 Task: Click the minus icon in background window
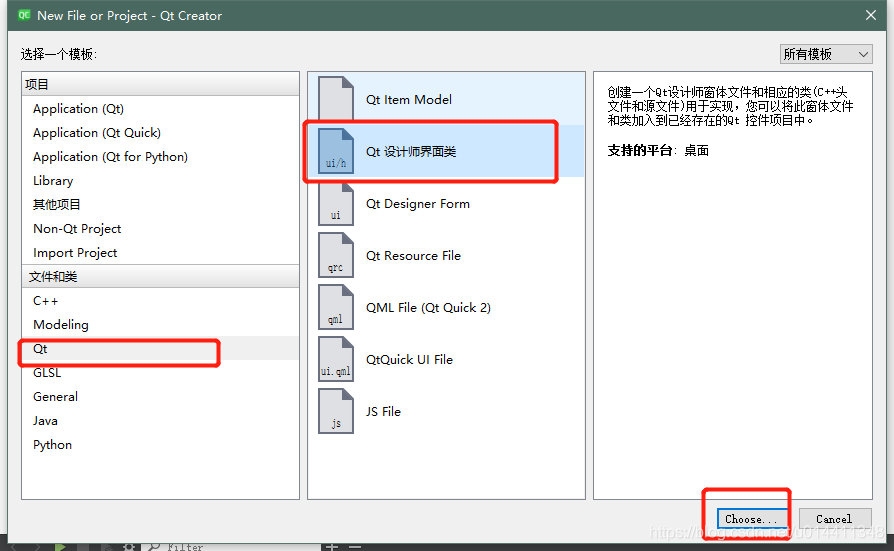[355, 547]
